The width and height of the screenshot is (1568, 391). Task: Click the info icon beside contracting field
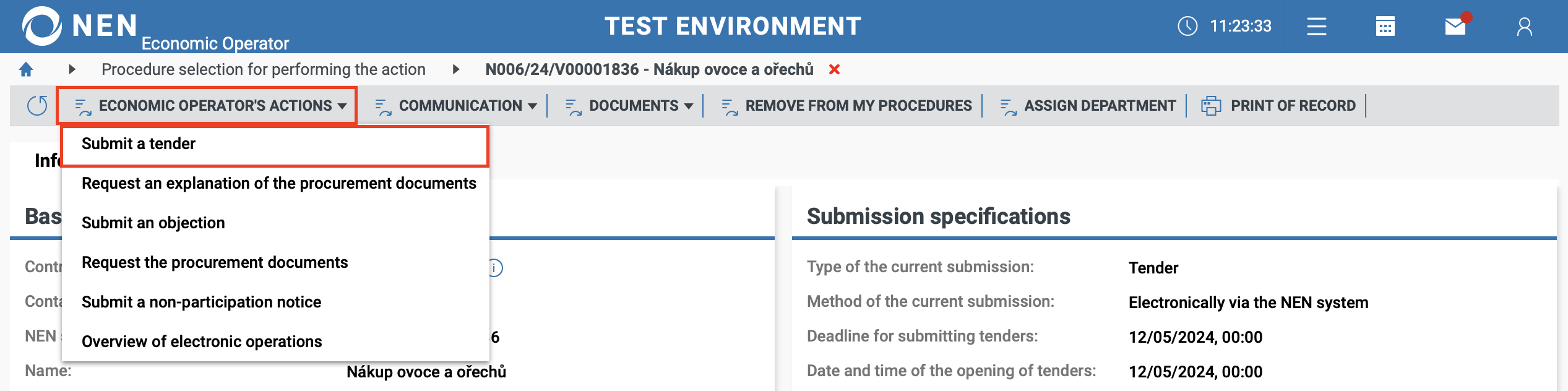coord(495,268)
